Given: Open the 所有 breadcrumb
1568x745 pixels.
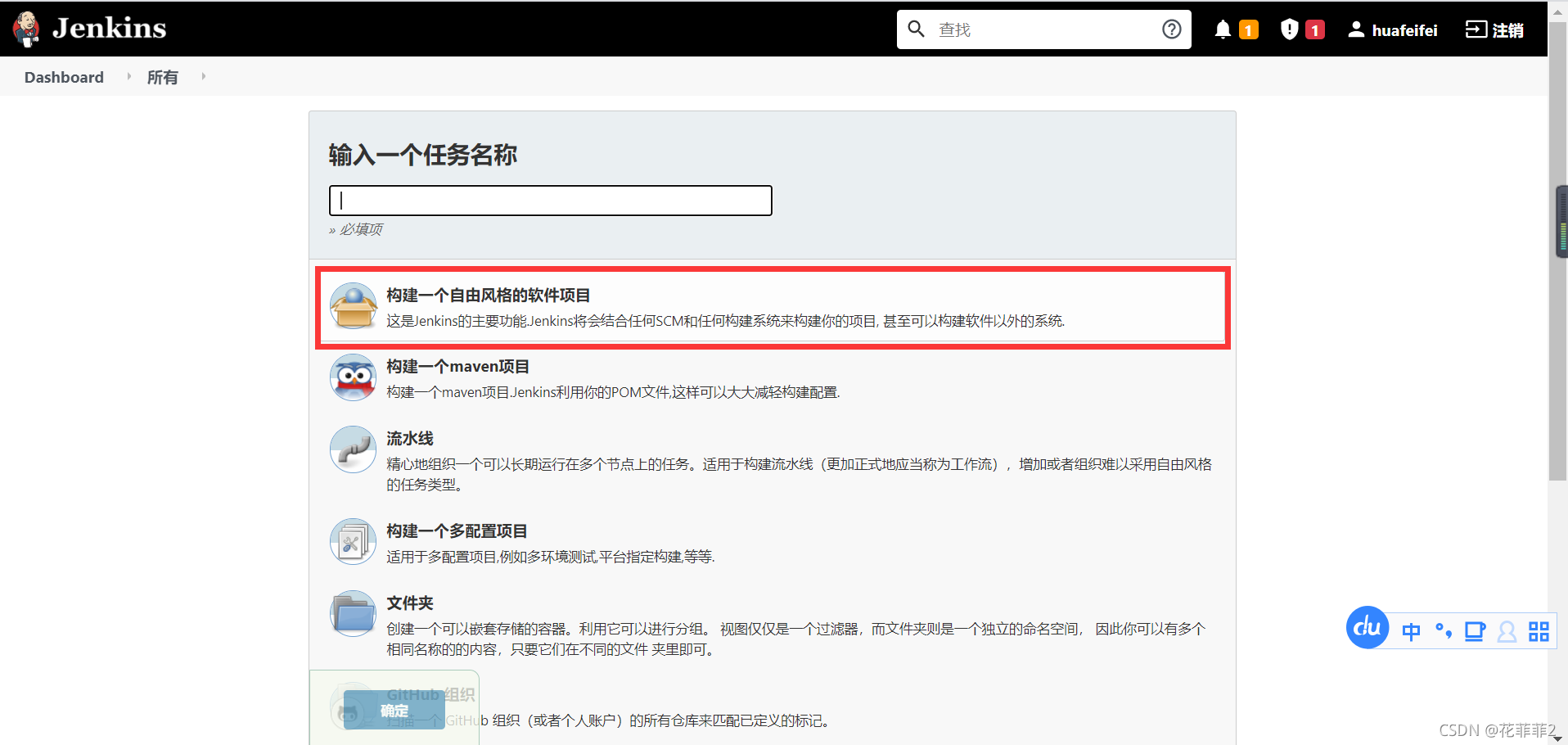Looking at the screenshot, I should click(162, 77).
